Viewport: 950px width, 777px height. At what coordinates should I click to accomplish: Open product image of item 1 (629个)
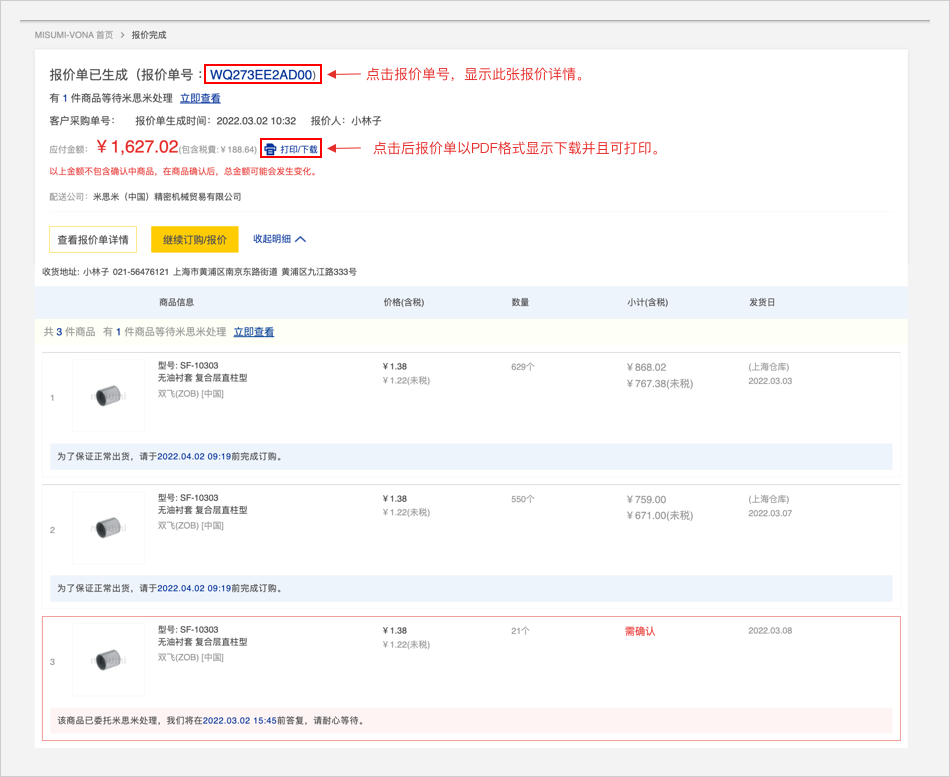[108, 397]
